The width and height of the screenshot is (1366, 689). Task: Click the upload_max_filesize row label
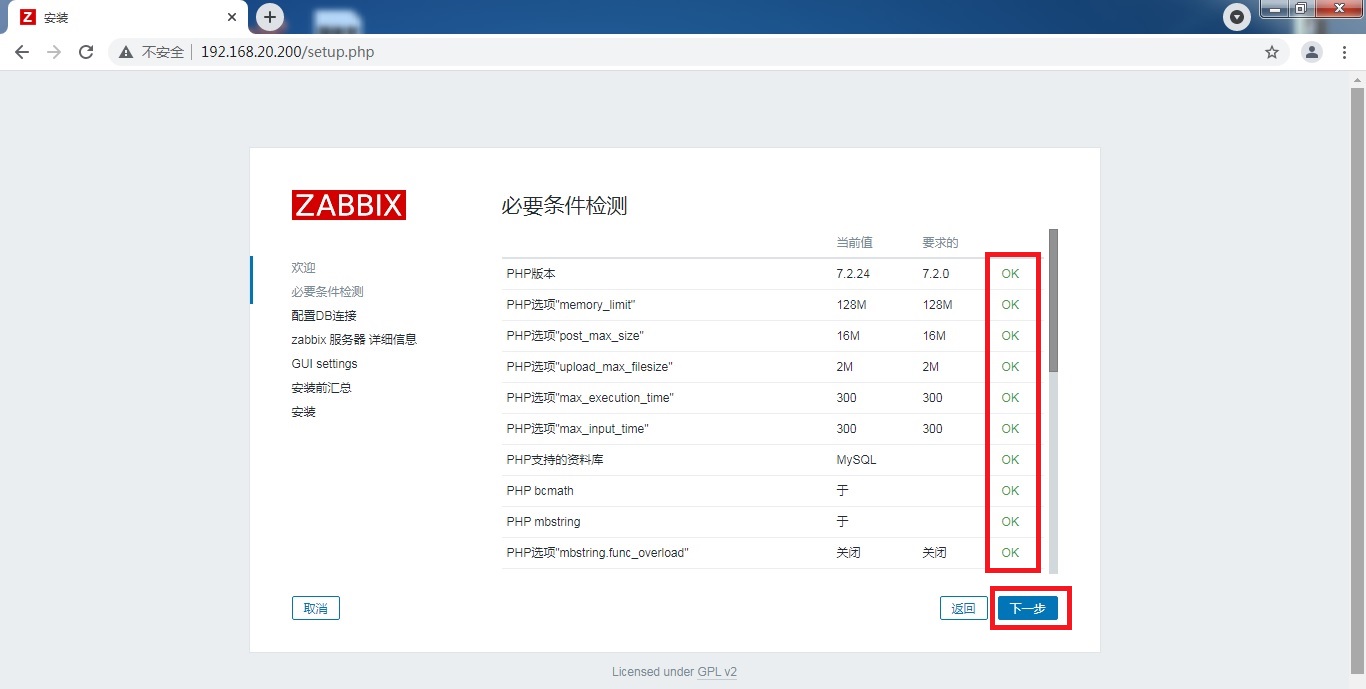pos(589,367)
